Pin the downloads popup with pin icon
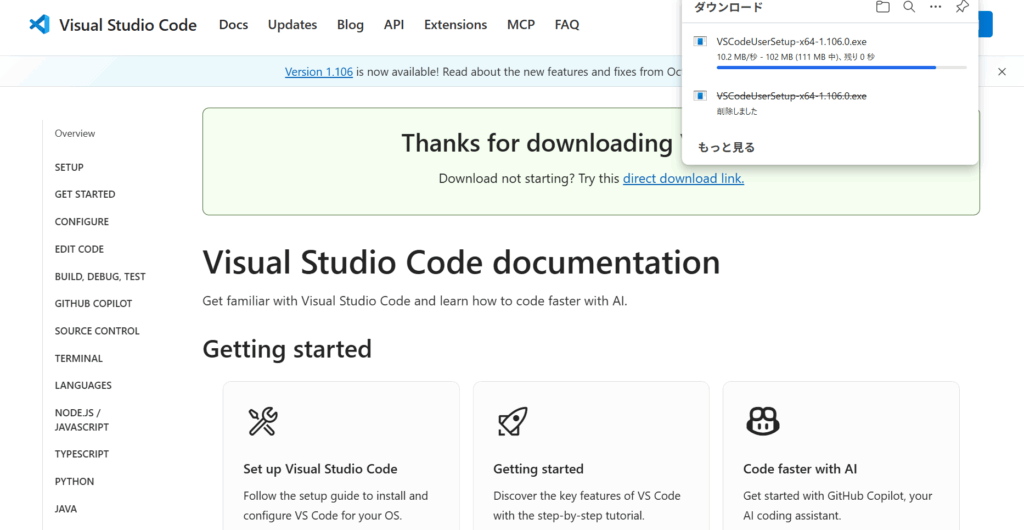Image resolution: width=1024 pixels, height=530 pixels. click(961, 7)
